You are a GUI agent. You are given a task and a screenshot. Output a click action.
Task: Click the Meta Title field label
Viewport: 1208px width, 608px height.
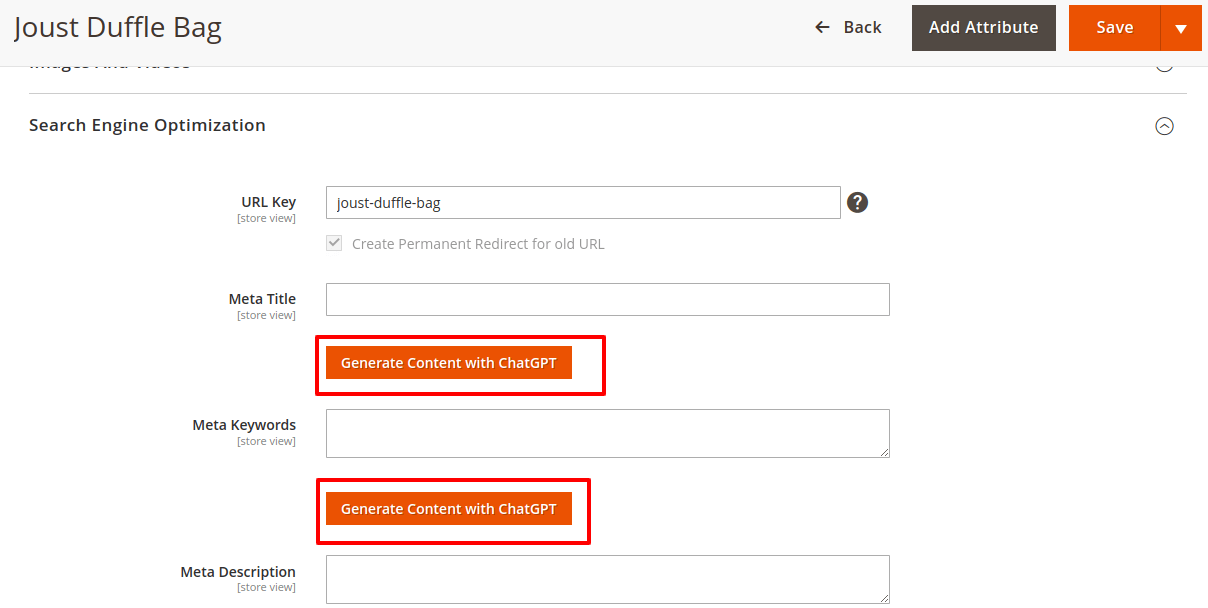point(262,299)
